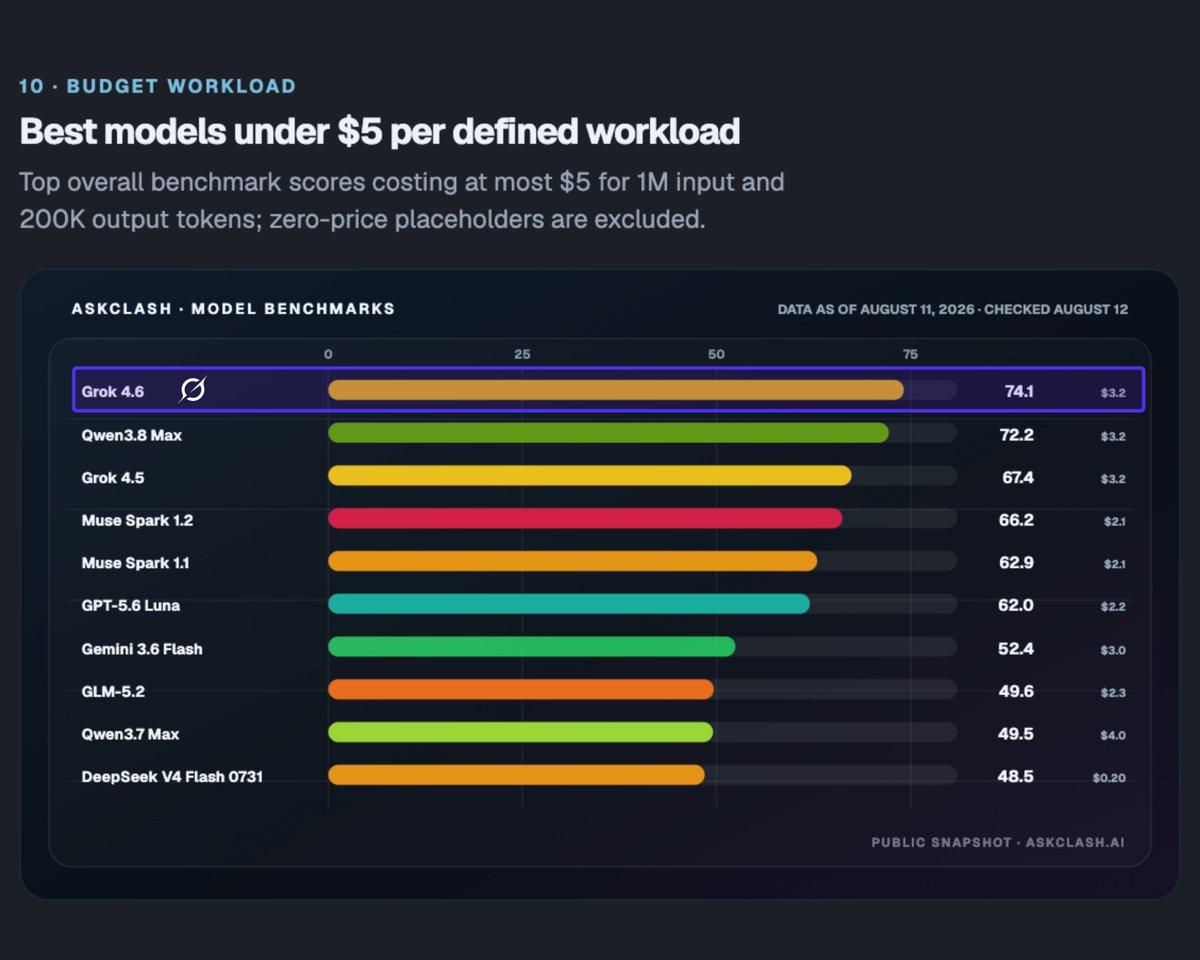The height and width of the screenshot is (960, 1200).
Task: Click the 72.2 score value
Action: pyautogui.click(x=1018, y=436)
